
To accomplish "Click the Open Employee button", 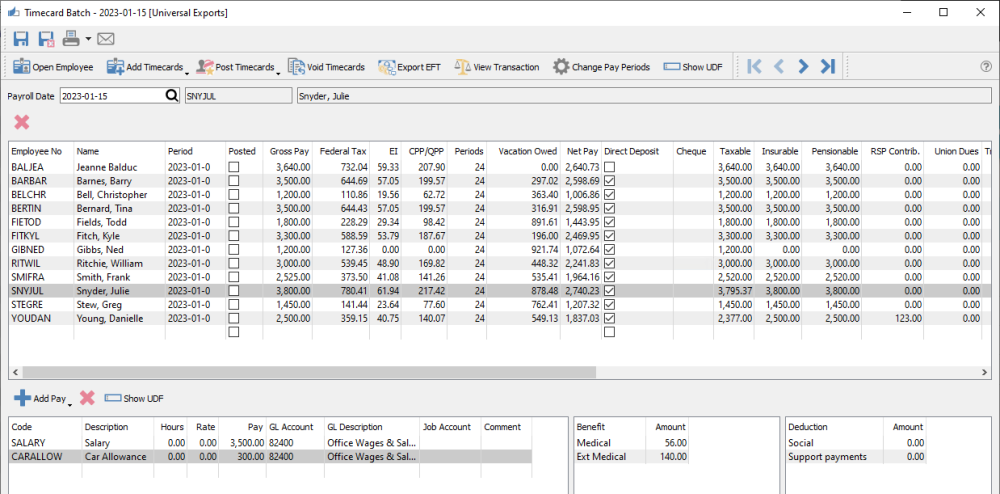I will tap(53, 67).
